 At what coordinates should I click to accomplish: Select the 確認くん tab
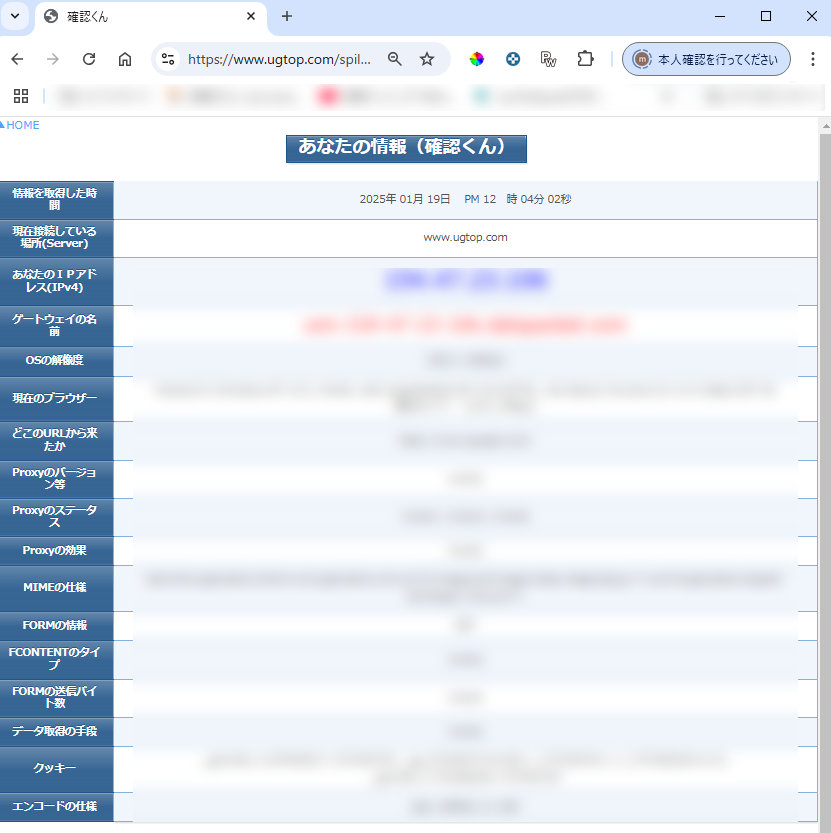point(140,16)
